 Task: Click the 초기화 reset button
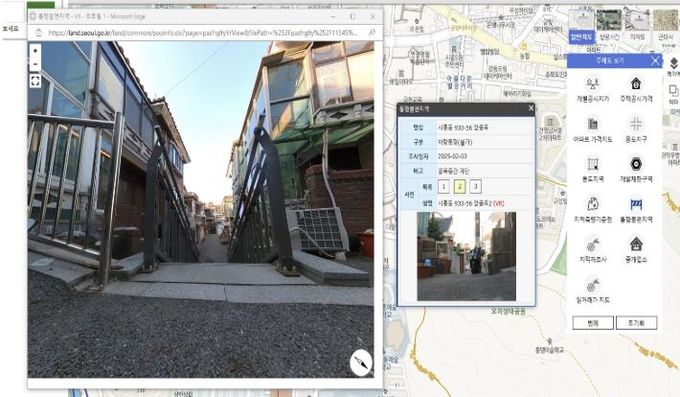click(636, 323)
